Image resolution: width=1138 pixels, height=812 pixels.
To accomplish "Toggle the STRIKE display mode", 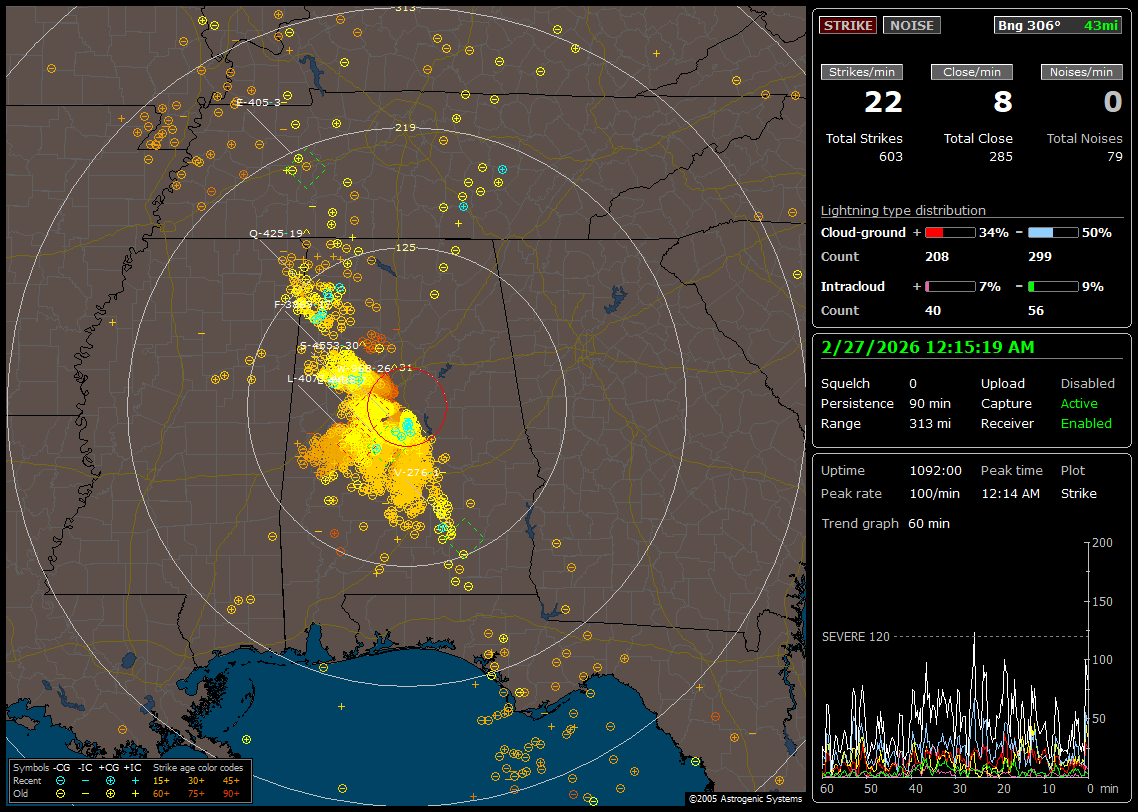I will point(848,25).
